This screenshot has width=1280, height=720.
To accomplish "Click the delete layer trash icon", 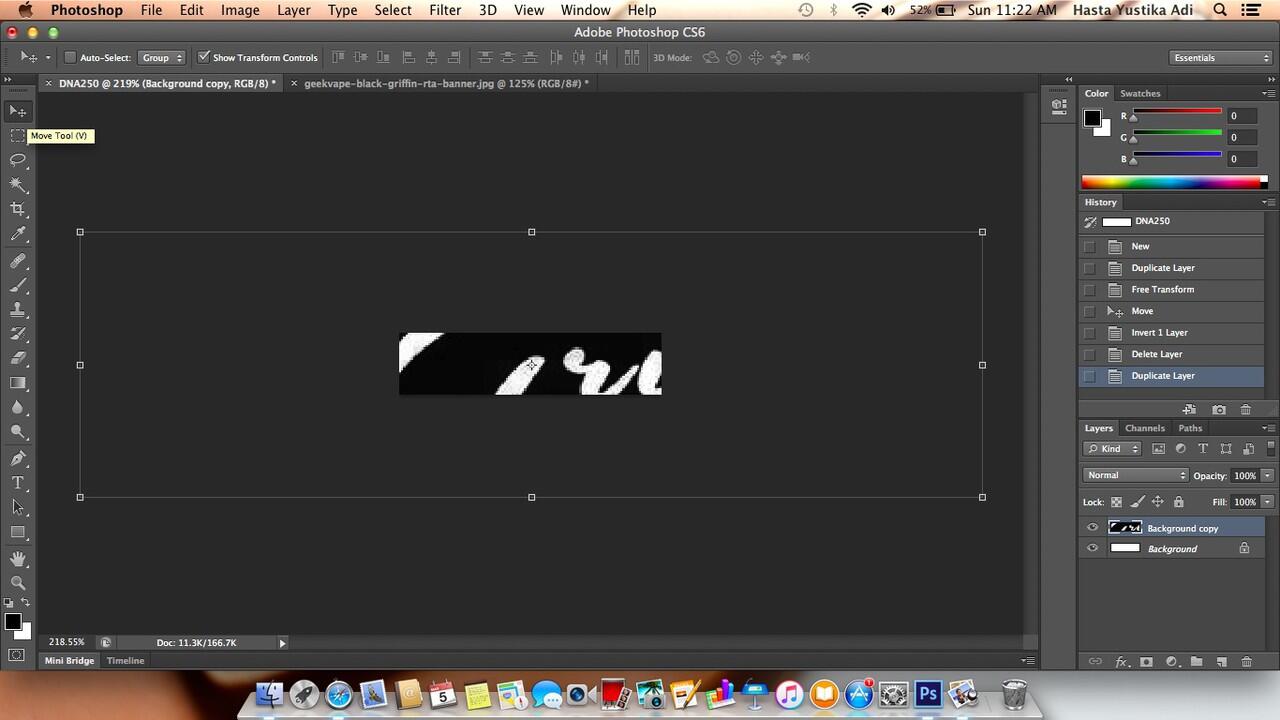I will pyautogui.click(x=1246, y=662).
